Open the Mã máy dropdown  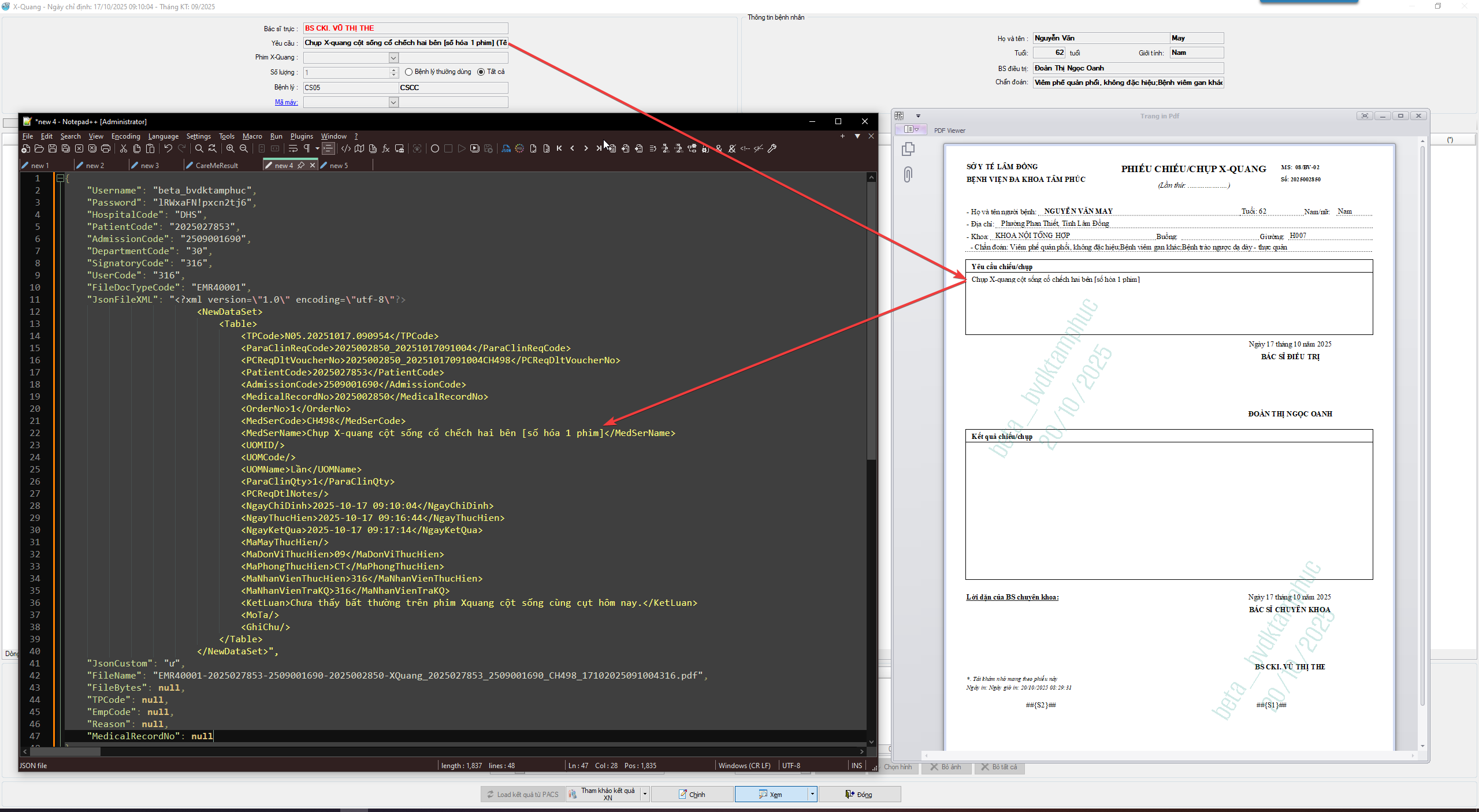(x=393, y=102)
